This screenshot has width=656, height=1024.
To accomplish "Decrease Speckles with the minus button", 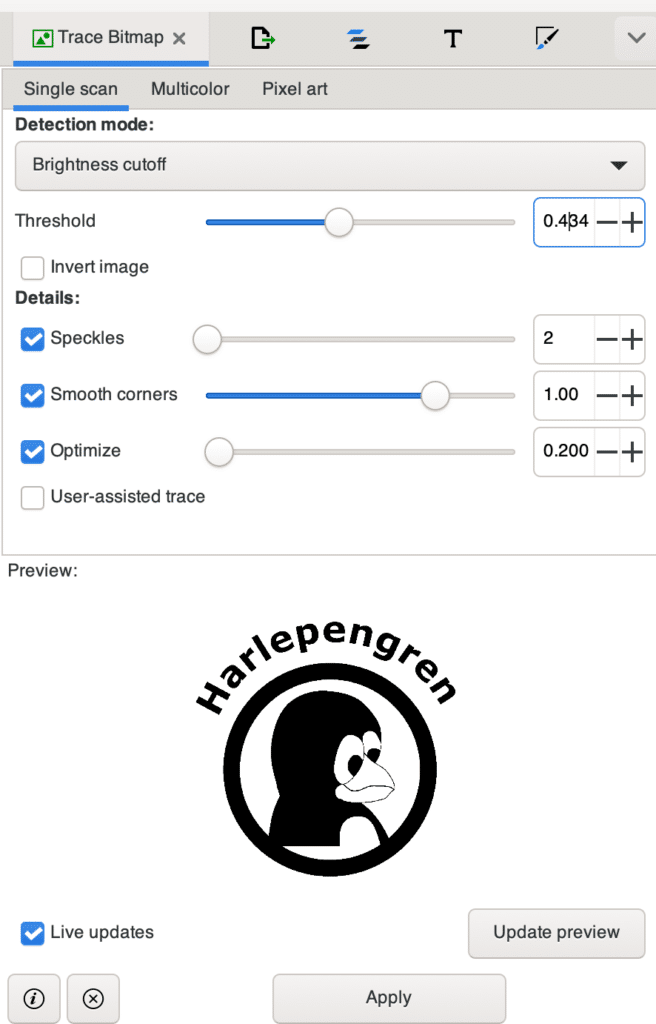I will pos(606,339).
